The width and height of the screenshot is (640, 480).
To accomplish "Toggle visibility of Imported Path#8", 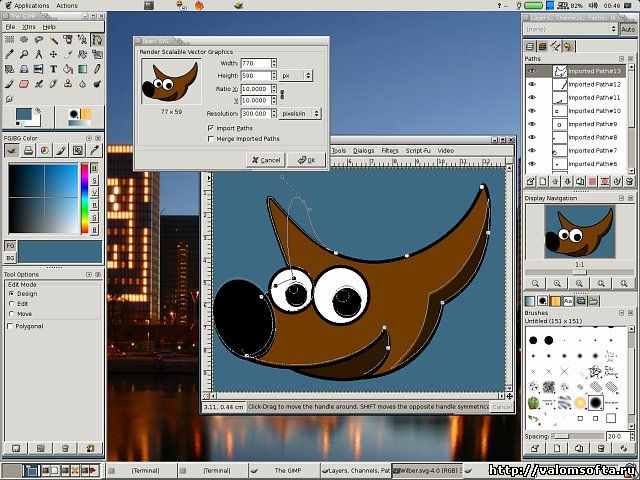I will pos(532,137).
